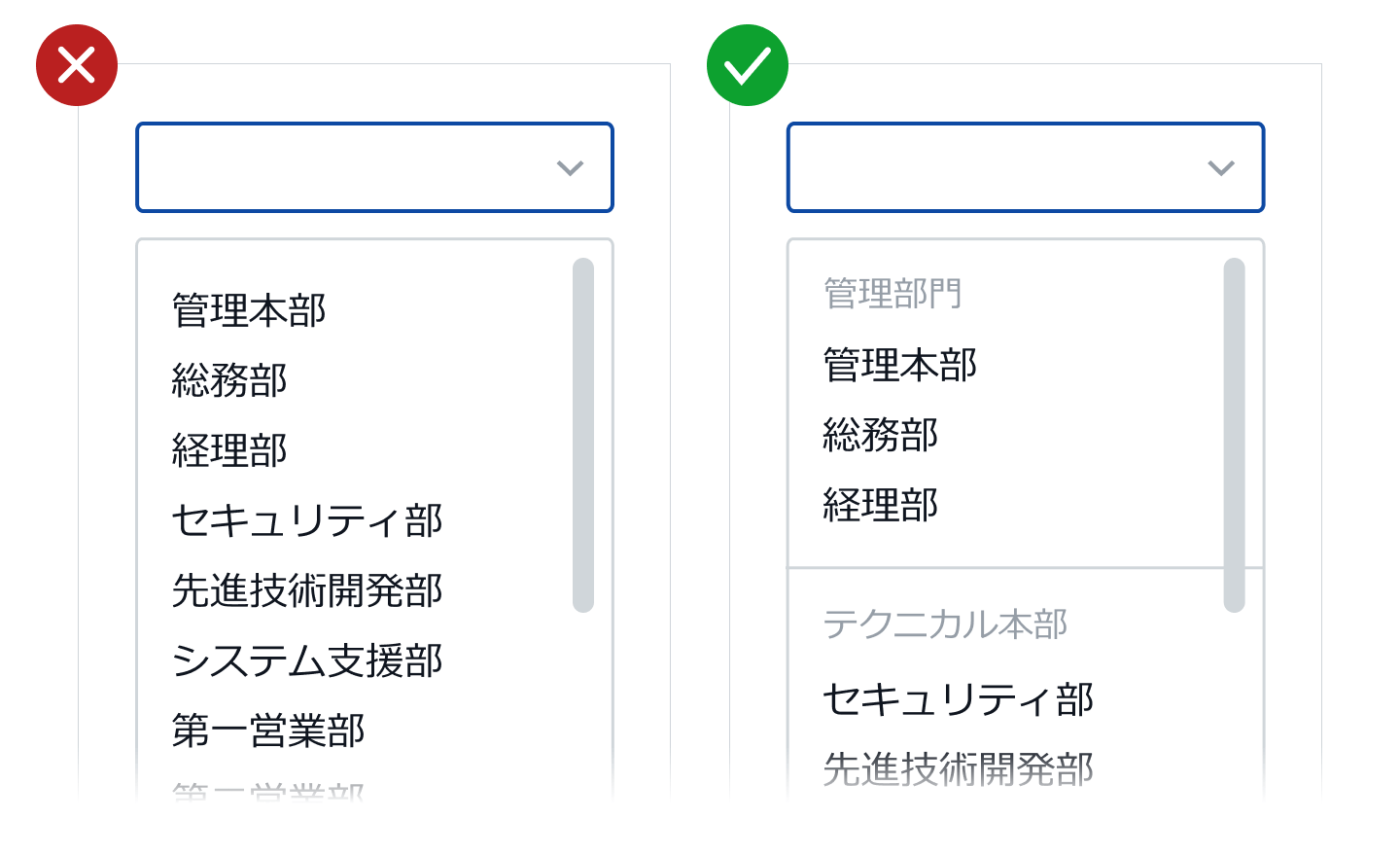Open the right empty select box

pyautogui.click(x=1026, y=167)
